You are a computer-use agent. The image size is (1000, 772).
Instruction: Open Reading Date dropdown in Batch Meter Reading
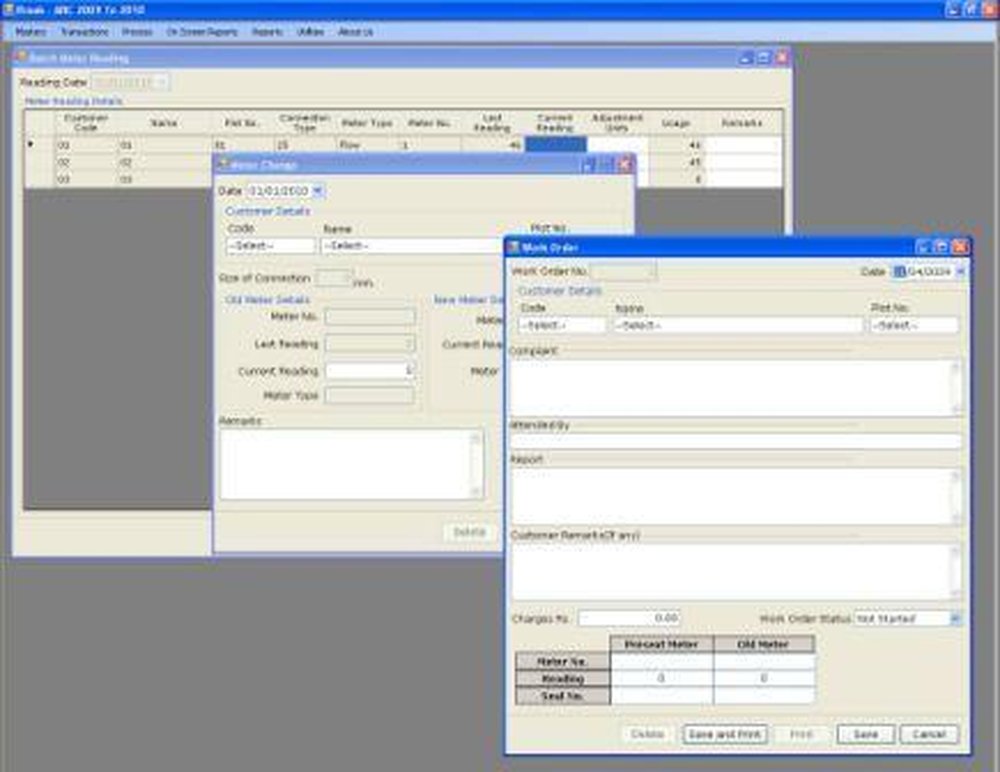point(162,82)
